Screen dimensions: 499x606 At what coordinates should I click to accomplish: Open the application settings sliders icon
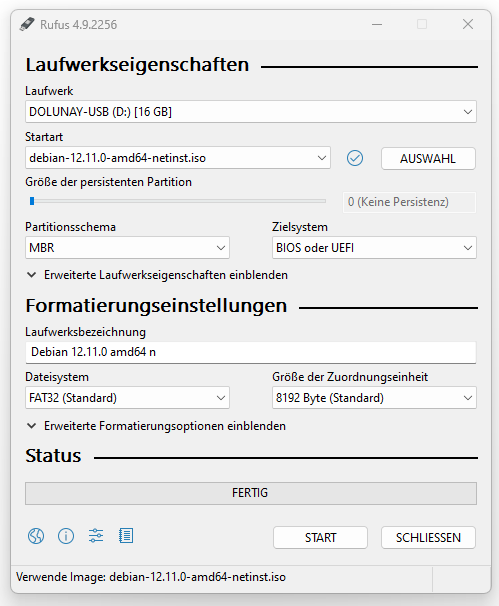[x=96, y=536]
